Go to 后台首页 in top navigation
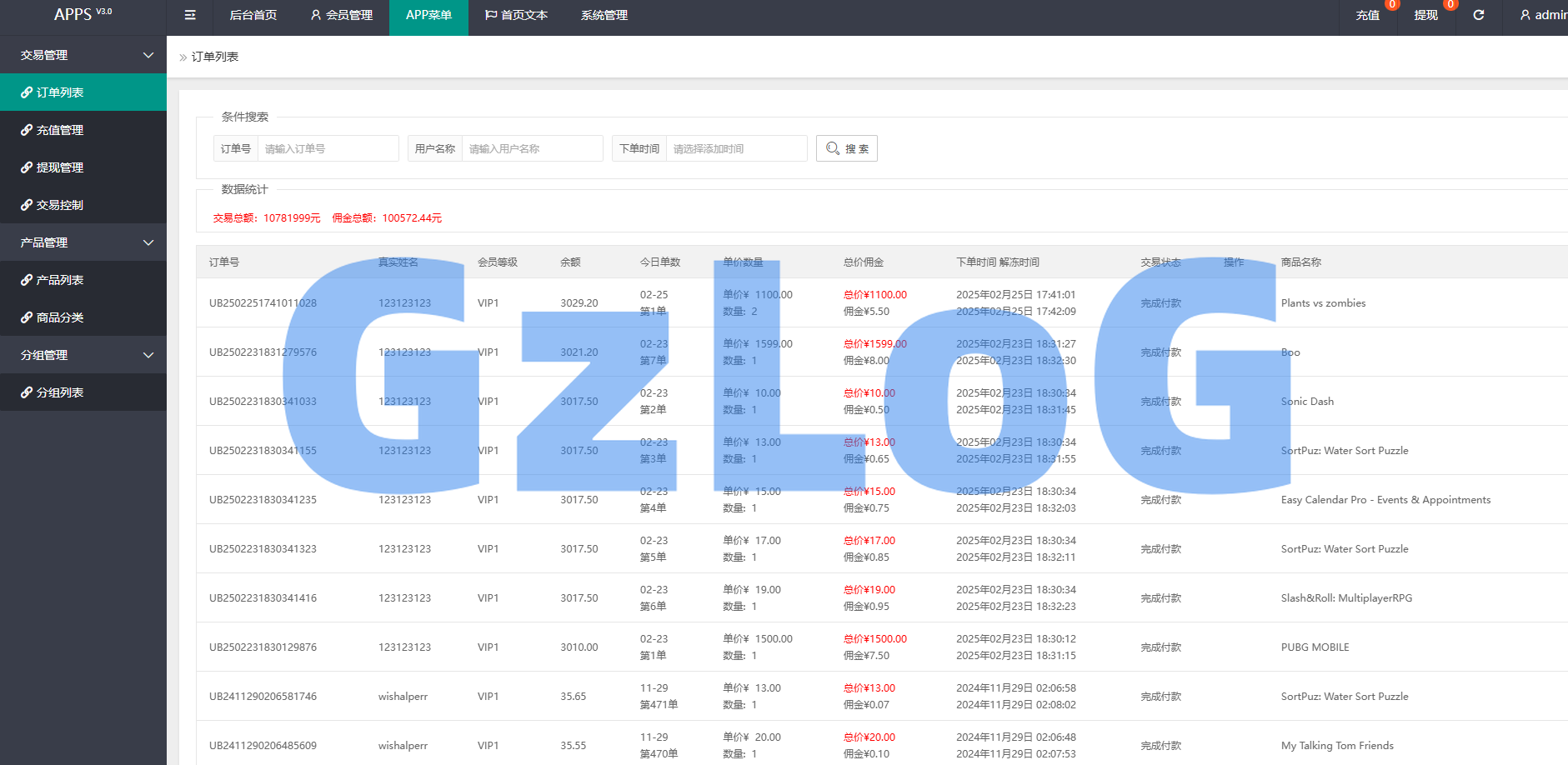The width and height of the screenshot is (1568, 765). pos(253,15)
